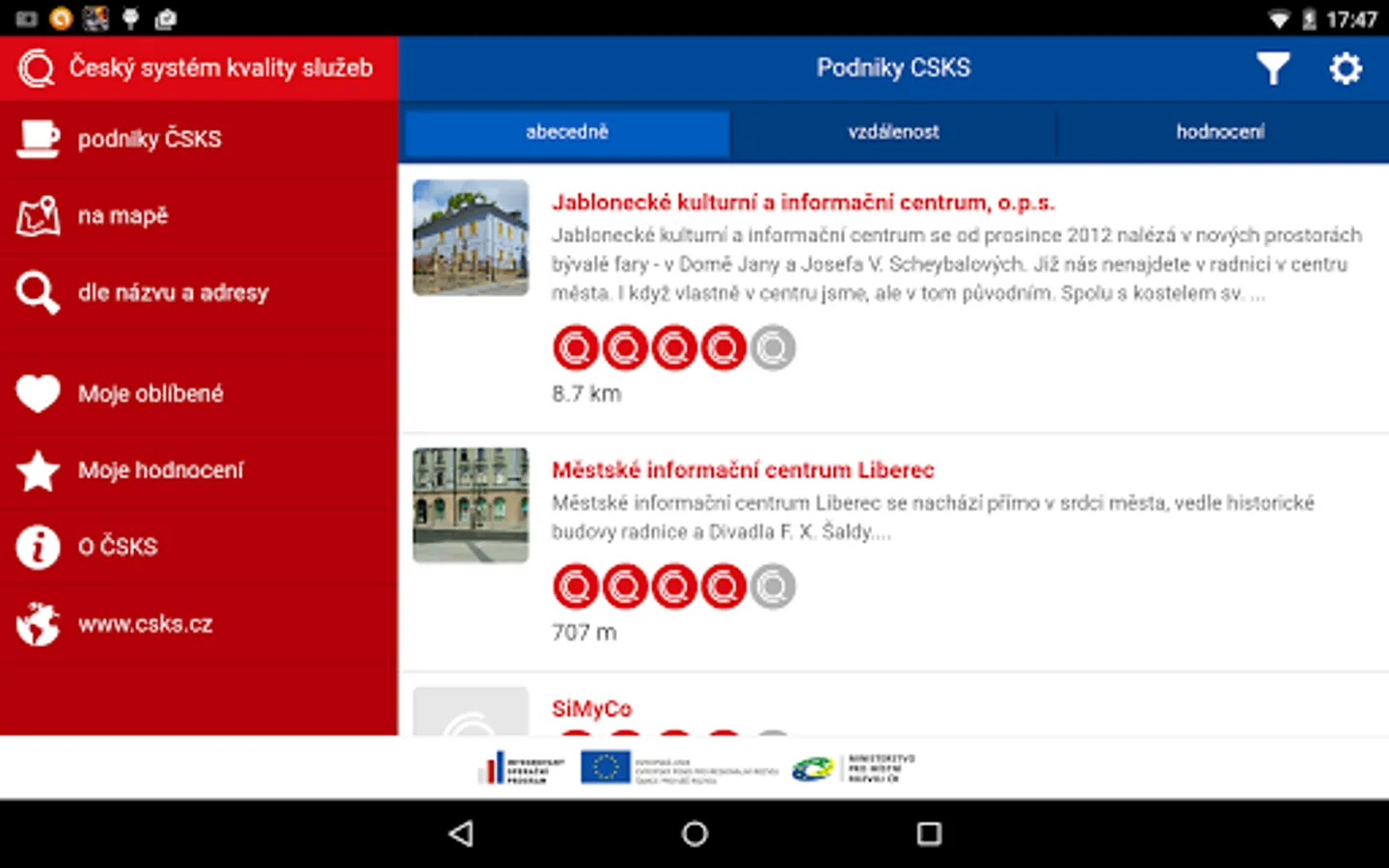This screenshot has width=1389, height=868.
Task: Tap the info icon for O ČSKS
Action: click(38, 547)
